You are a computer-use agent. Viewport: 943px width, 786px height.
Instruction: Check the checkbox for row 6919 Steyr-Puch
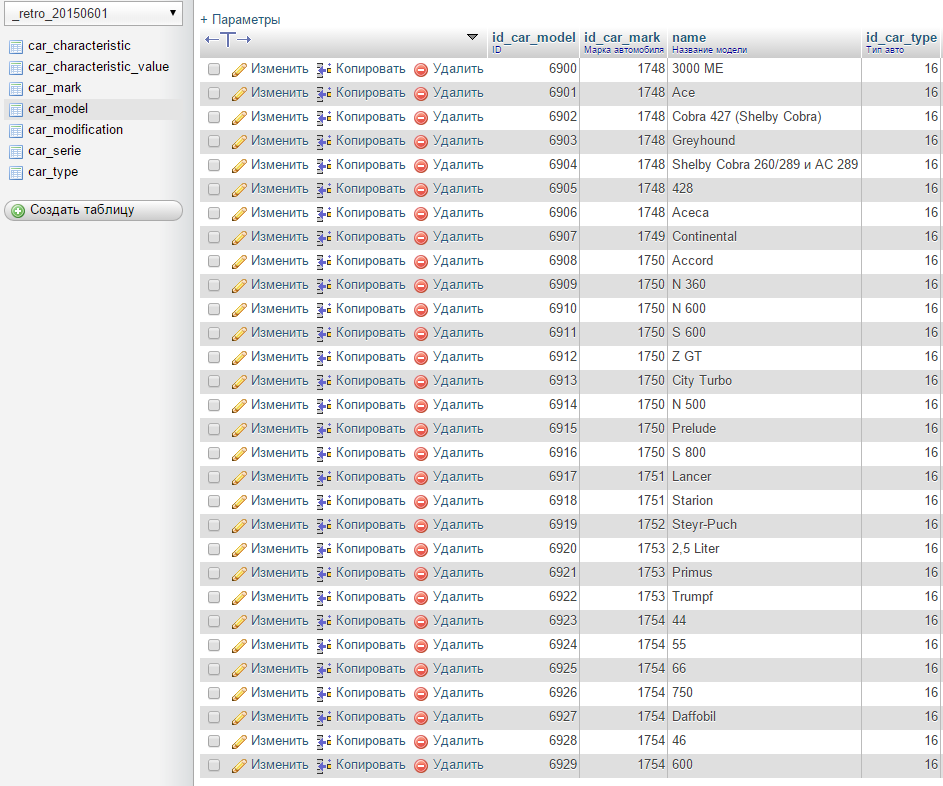pos(214,525)
